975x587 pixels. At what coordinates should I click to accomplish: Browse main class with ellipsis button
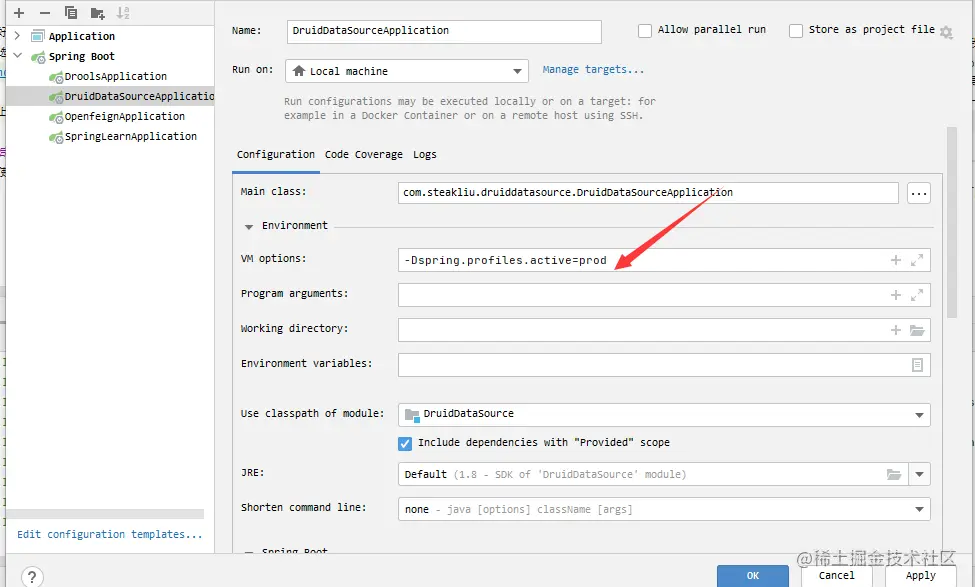pyautogui.click(x=918, y=193)
